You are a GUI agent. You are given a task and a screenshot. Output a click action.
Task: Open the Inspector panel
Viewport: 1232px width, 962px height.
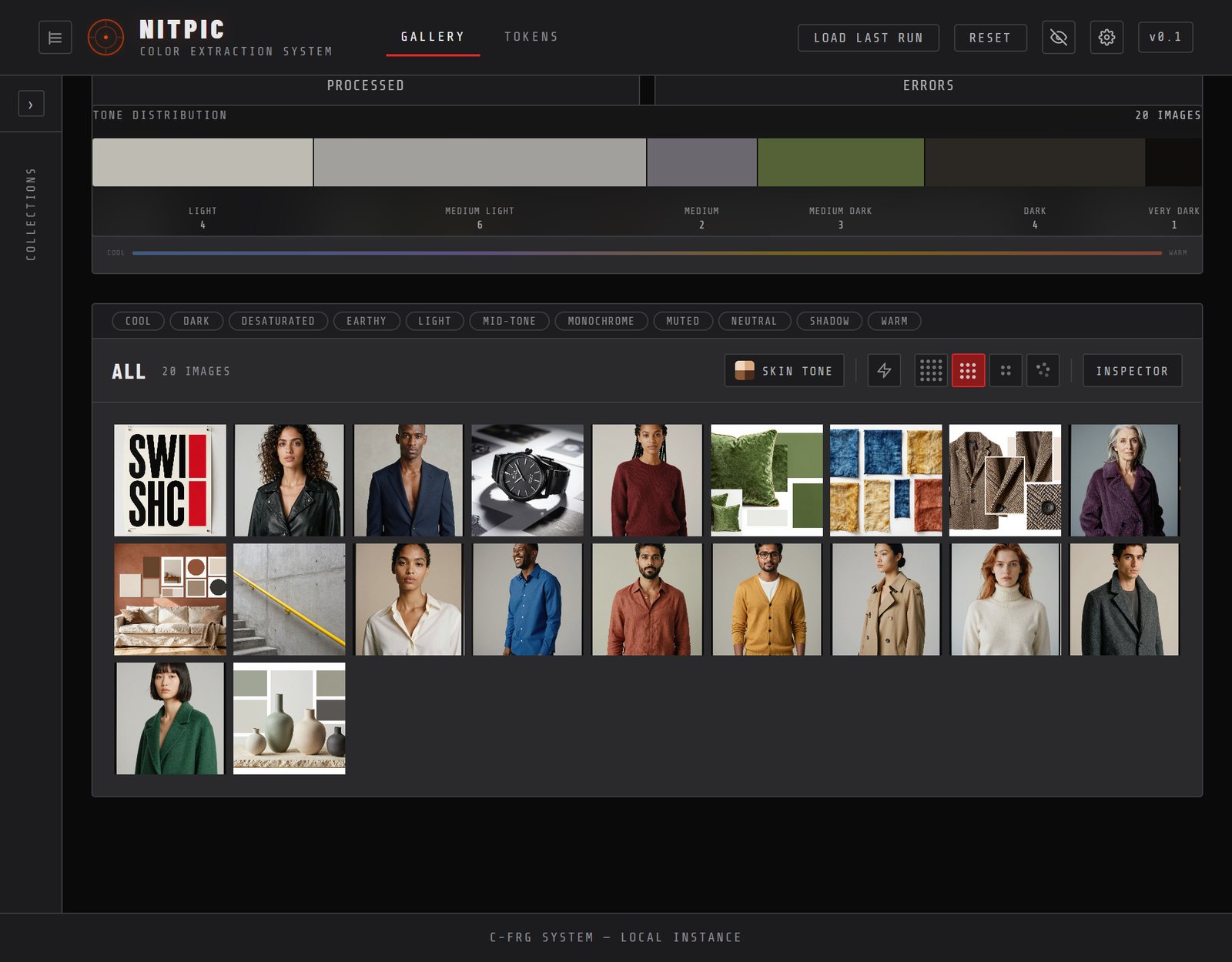(1132, 370)
